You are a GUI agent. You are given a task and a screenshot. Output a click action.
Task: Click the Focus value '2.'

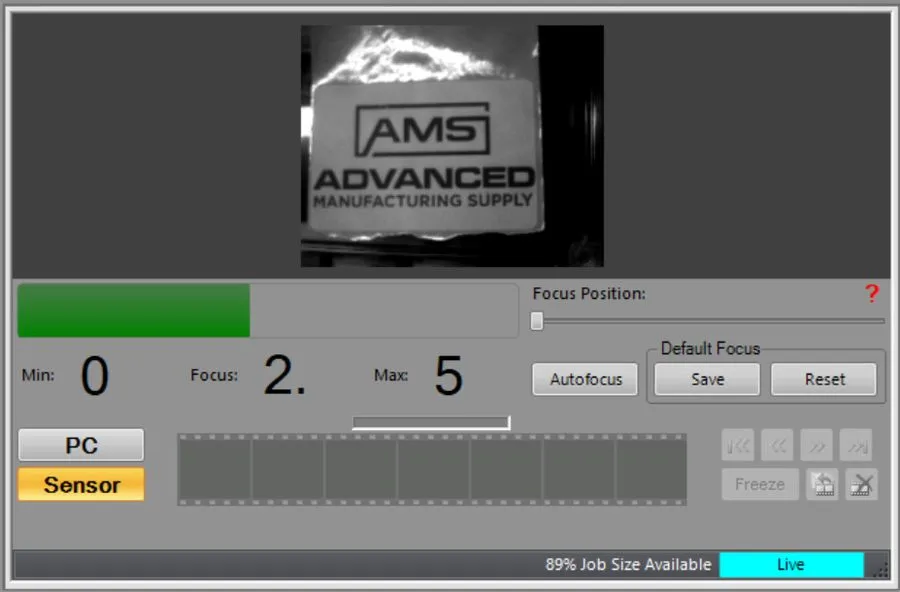[285, 375]
